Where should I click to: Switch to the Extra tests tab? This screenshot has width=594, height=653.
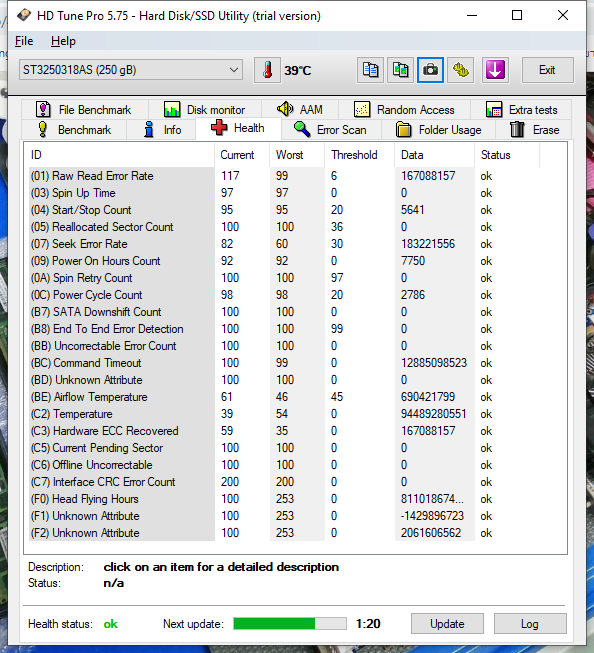(521, 110)
